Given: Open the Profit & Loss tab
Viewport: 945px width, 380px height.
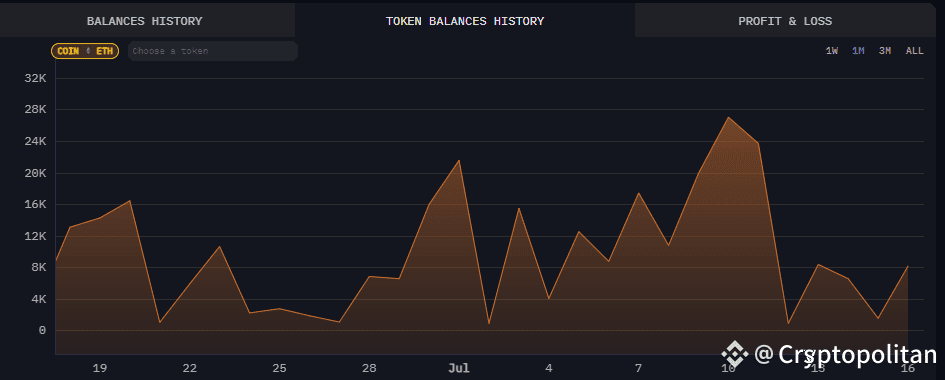Looking at the screenshot, I should click(785, 21).
